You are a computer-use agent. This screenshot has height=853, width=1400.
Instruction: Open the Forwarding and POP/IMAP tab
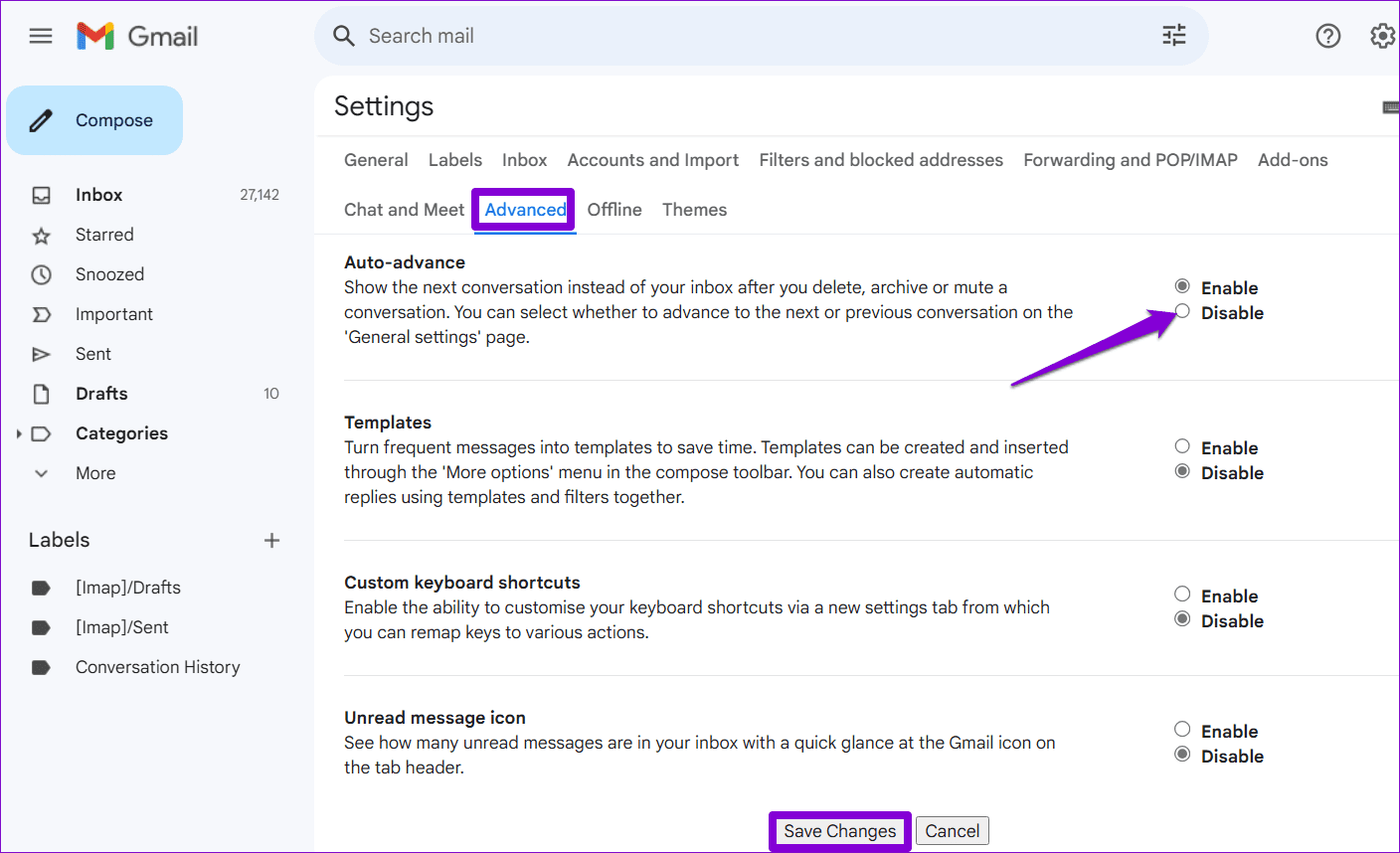click(x=1130, y=159)
